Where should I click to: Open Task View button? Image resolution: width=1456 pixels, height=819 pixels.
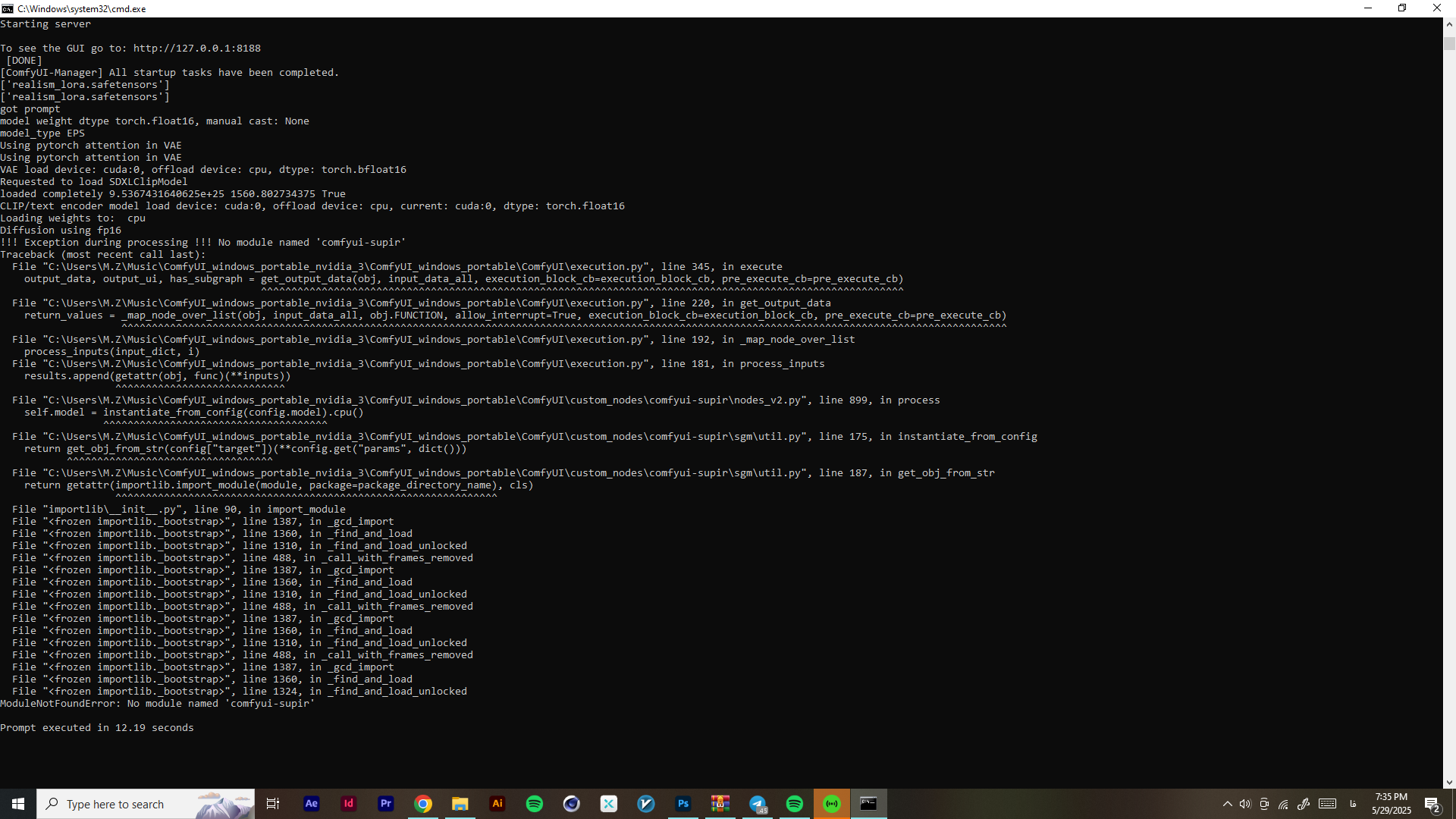click(x=273, y=804)
